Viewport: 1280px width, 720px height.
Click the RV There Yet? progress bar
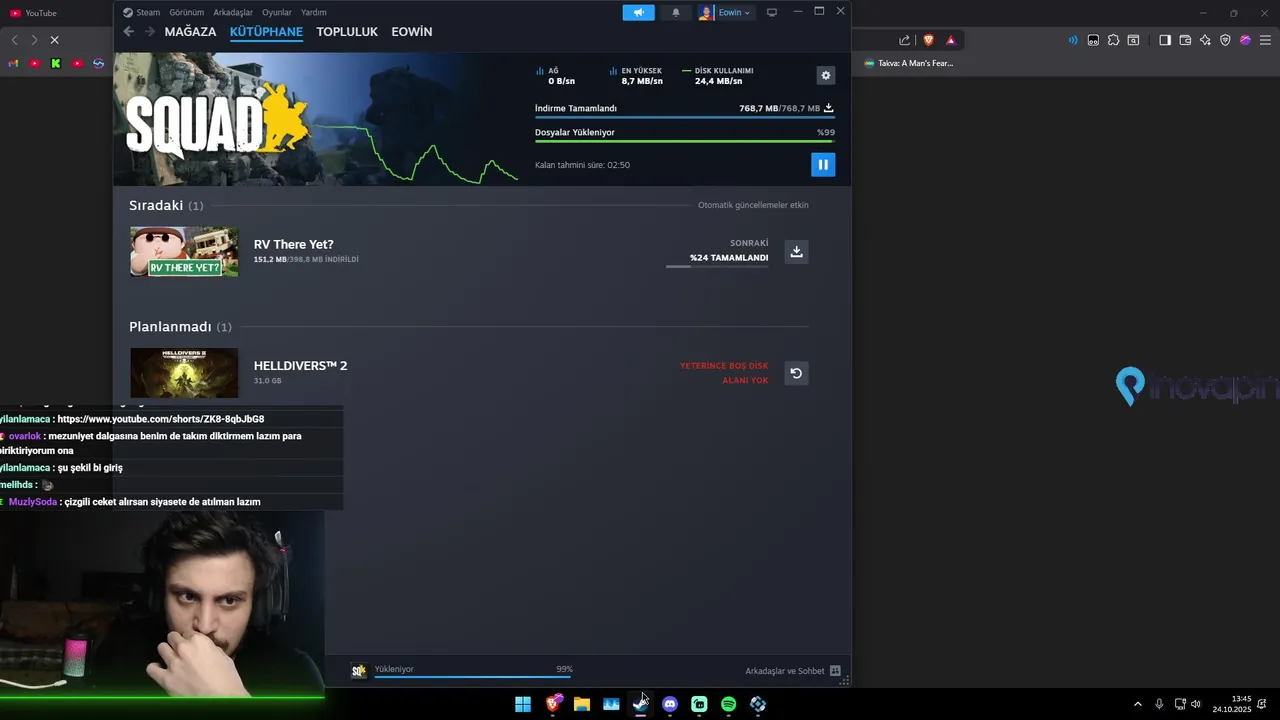pyautogui.click(x=717, y=267)
